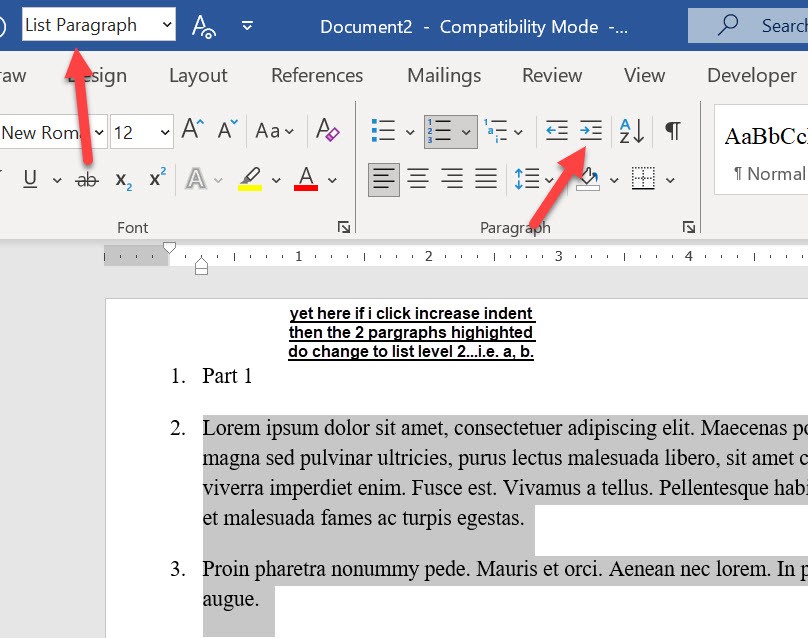Screen dimensions: 808x638
Task: Click the 'Part 1' list item text
Action: tap(227, 376)
